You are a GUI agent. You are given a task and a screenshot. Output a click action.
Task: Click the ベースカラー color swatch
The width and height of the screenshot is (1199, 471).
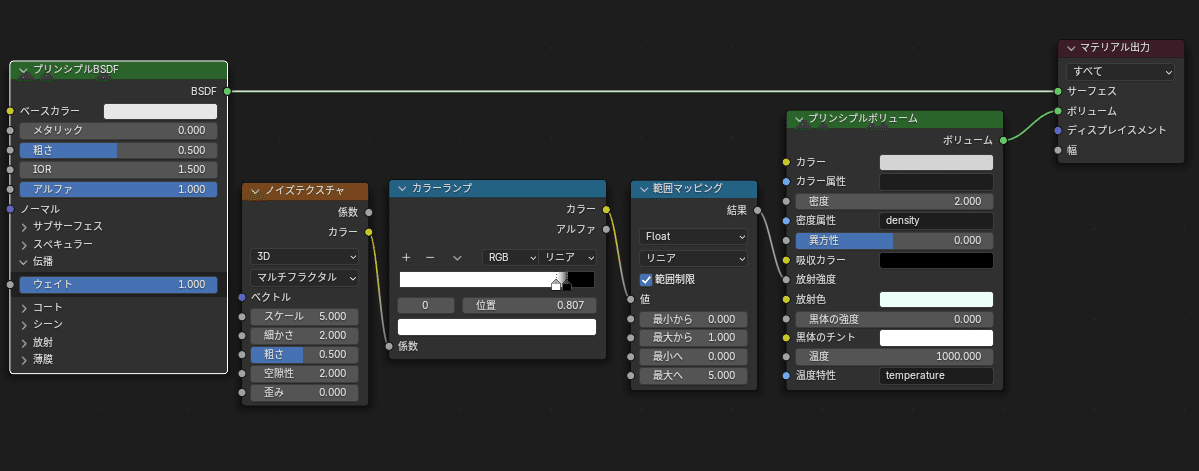[161, 112]
